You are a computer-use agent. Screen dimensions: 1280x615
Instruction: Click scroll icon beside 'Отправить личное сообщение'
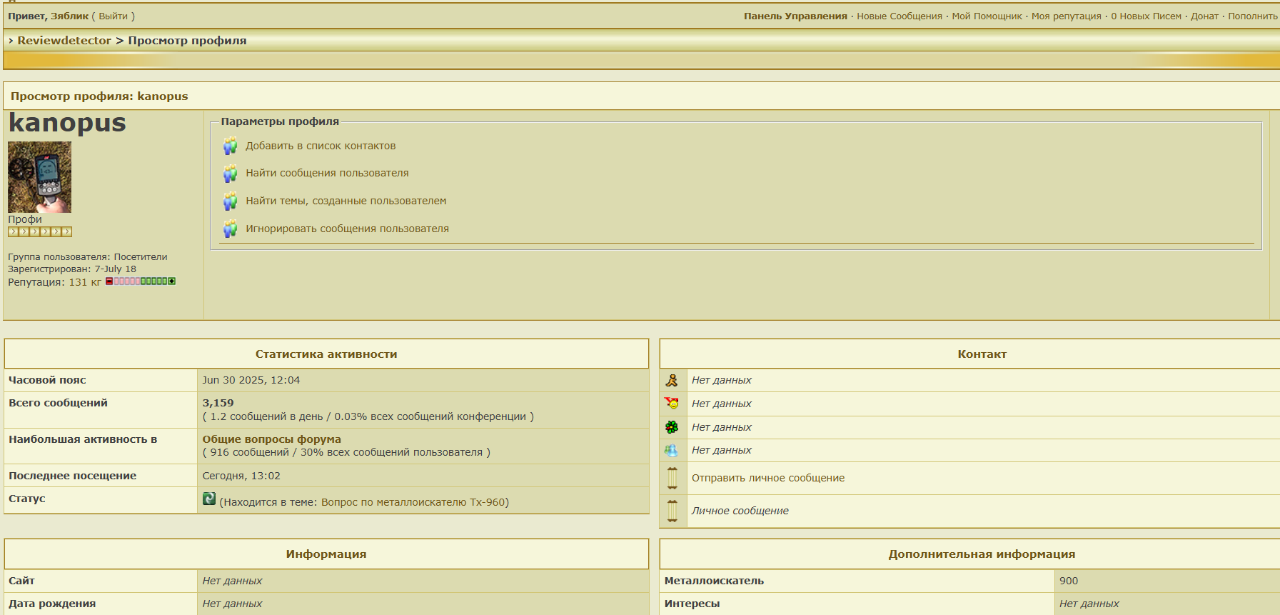click(x=672, y=478)
